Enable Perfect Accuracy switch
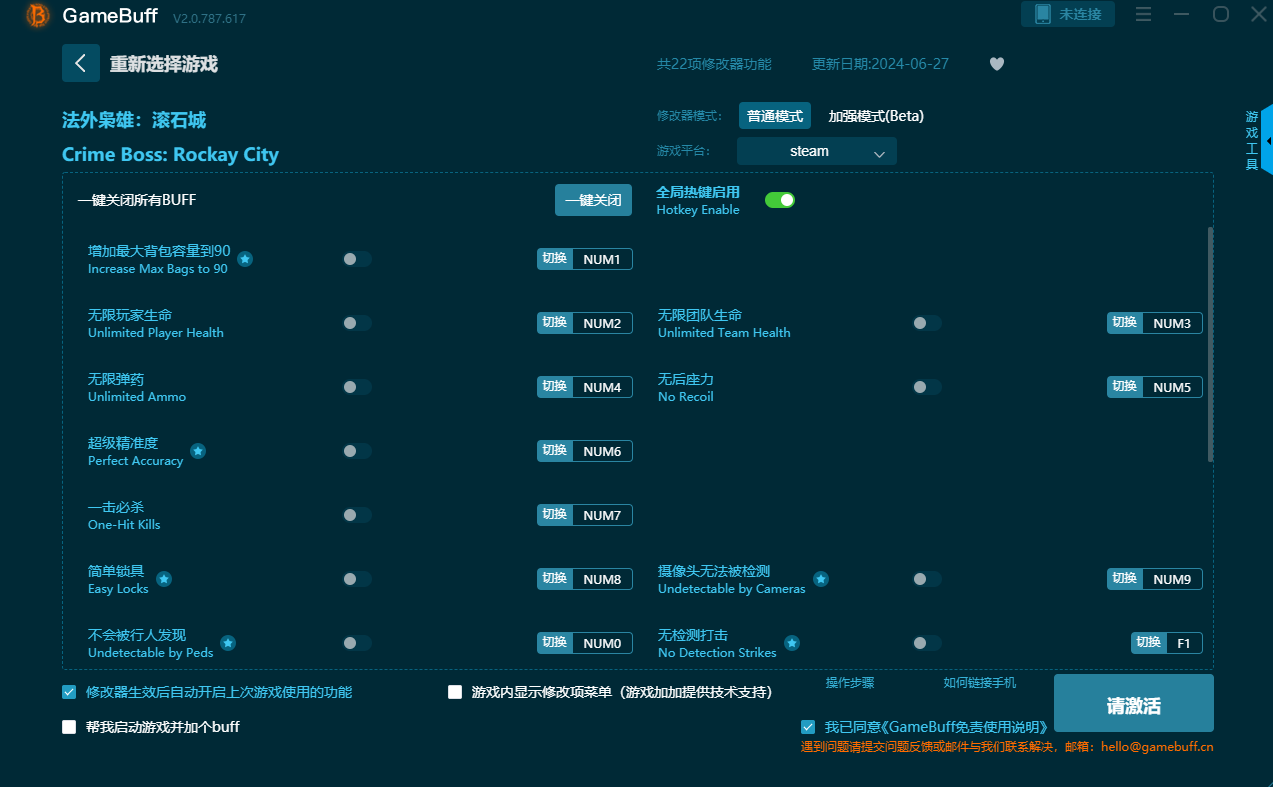This screenshot has height=787, width=1273. click(x=357, y=451)
